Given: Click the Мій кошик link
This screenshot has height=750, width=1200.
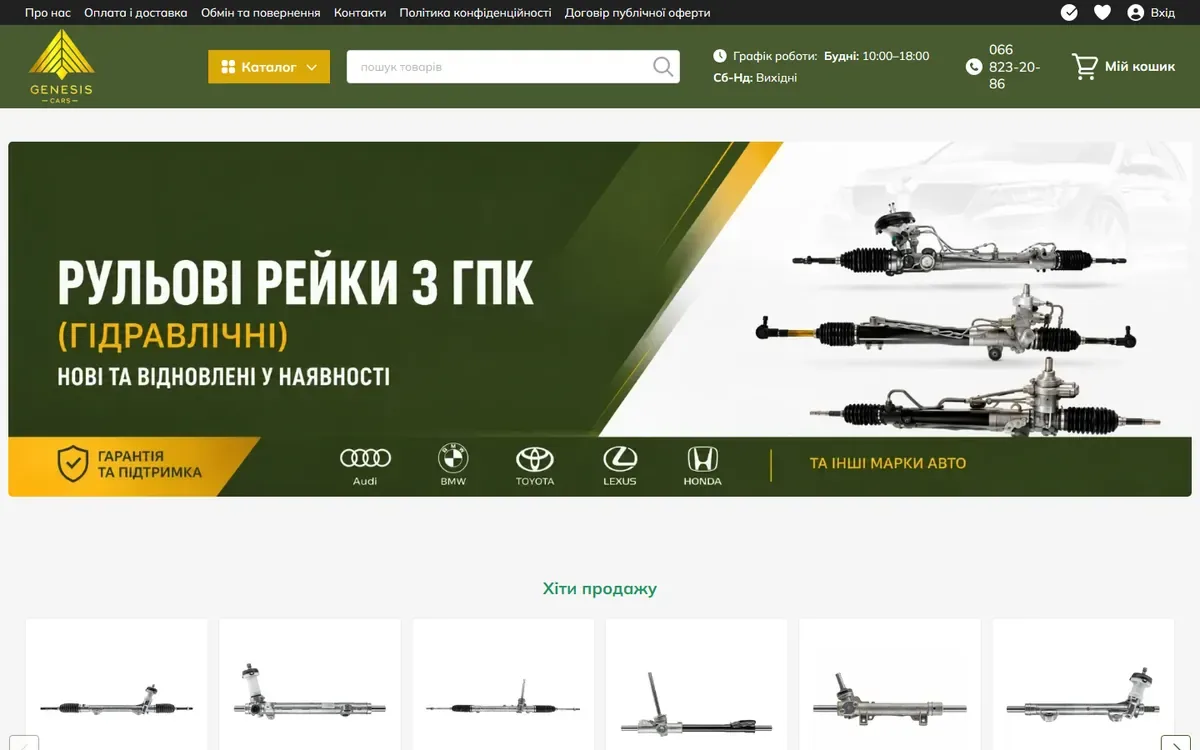Looking at the screenshot, I should click(1140, 67).
